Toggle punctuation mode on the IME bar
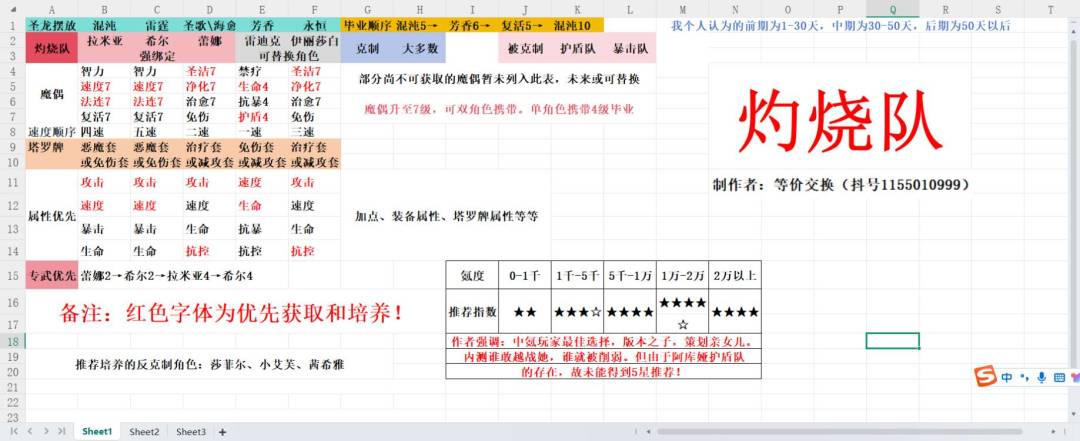The image size is (1080, 441). (x=1024, y=378)
